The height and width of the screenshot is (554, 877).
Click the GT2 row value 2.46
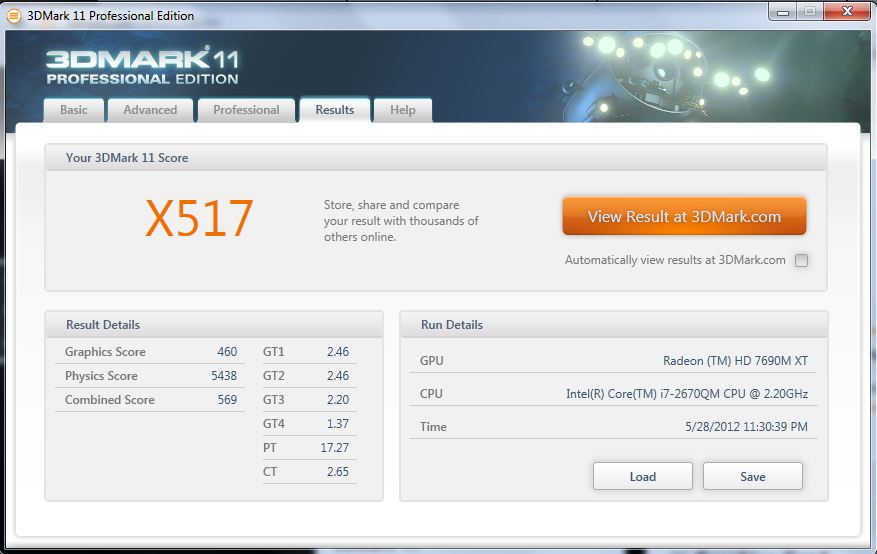(338, 376)
